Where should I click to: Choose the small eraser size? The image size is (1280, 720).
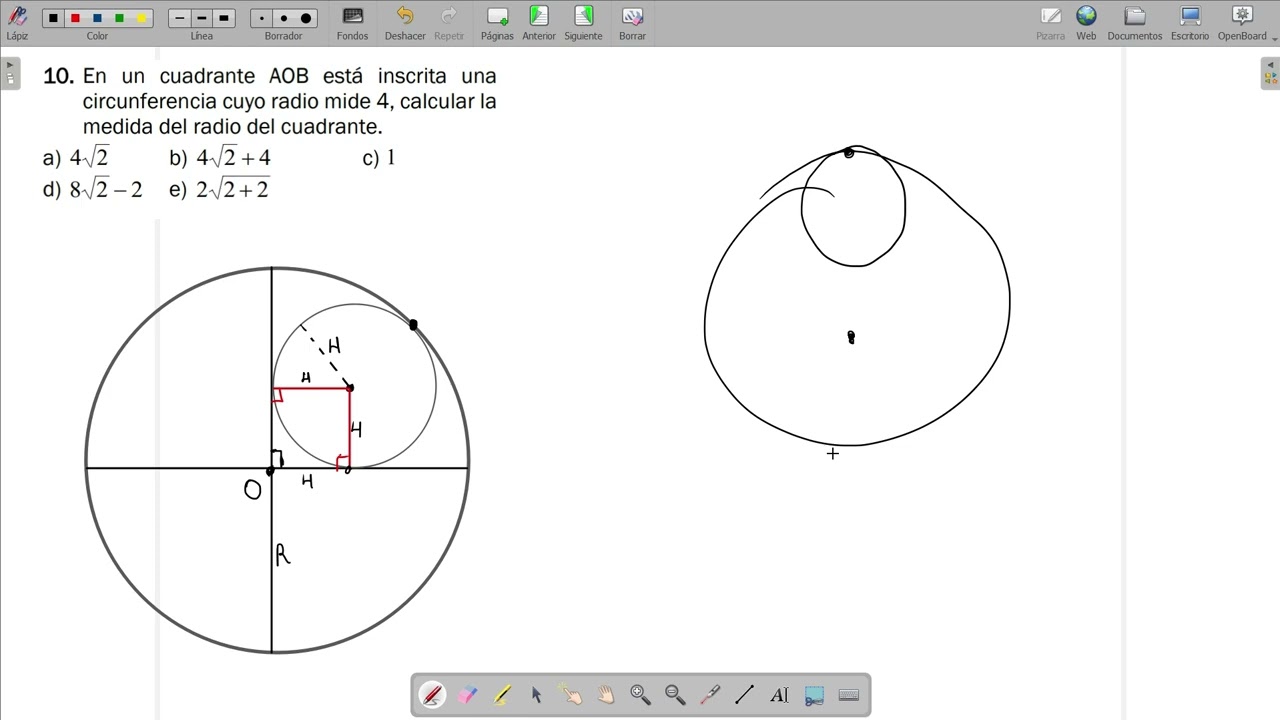[262, 18]
